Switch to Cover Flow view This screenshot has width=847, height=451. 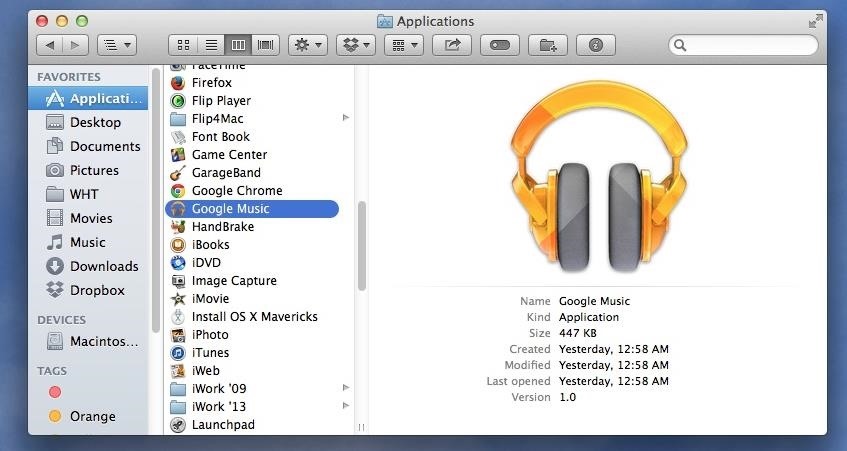266,45
